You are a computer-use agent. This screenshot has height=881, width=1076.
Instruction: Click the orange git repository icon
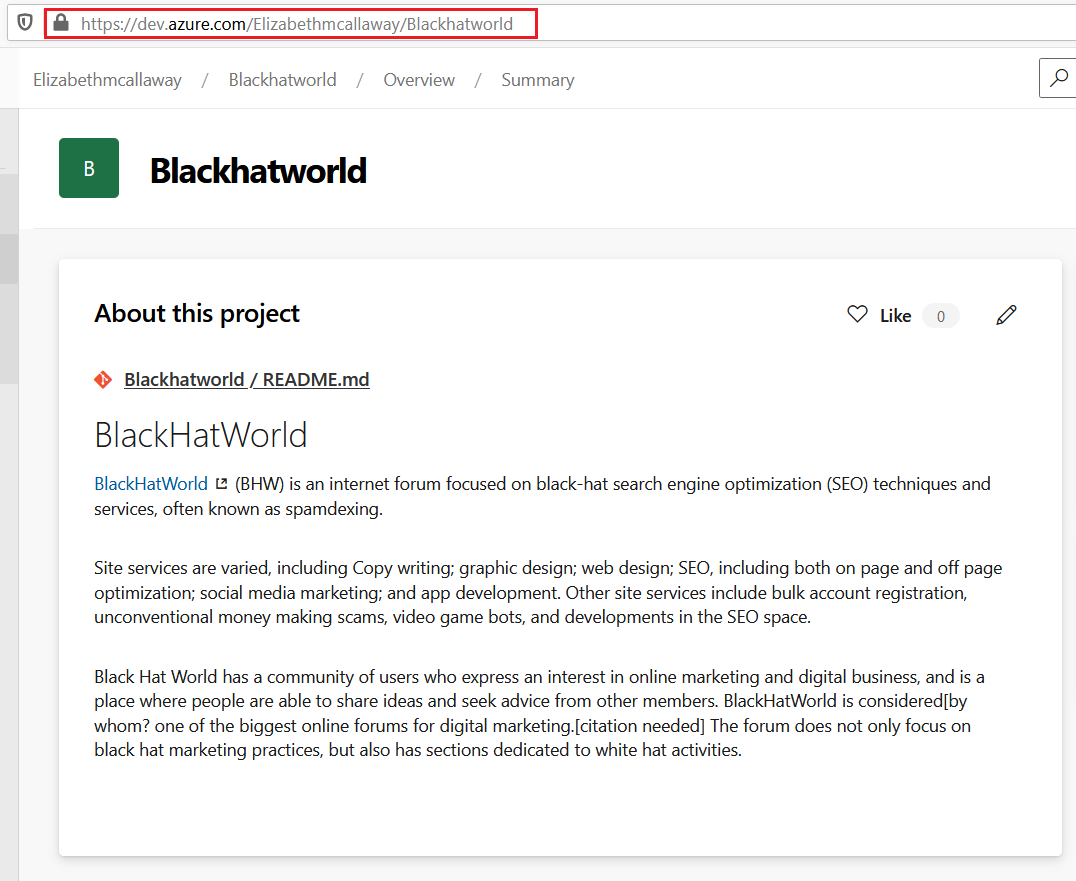(x=103, y=379)
